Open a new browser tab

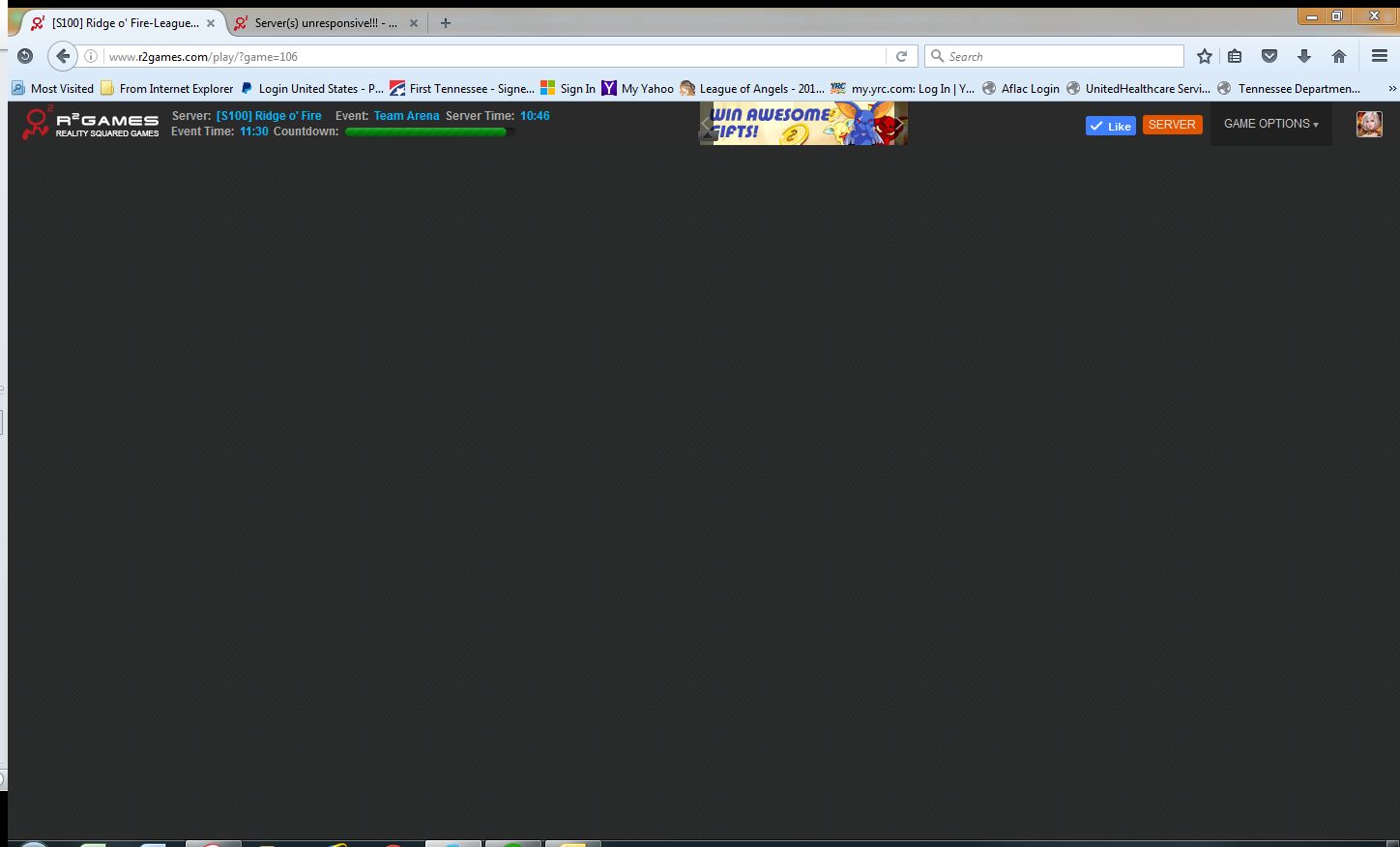[x=445, y=23]
